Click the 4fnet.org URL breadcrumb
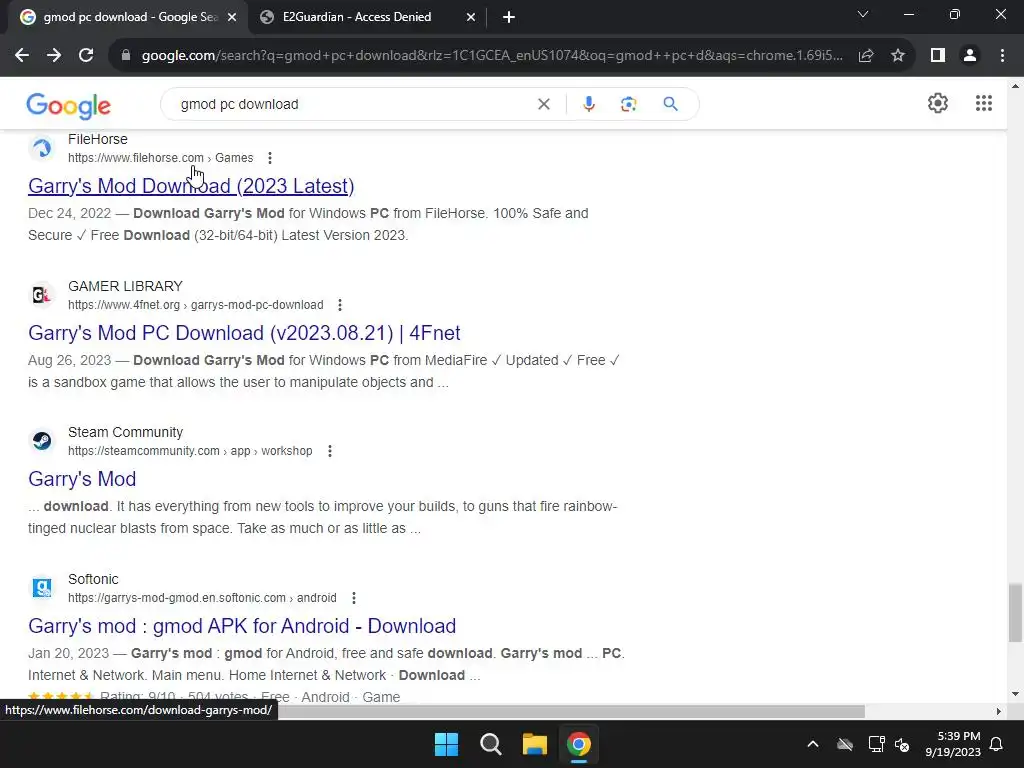This screenshot has width=1024, height=768. pos(196,305)
